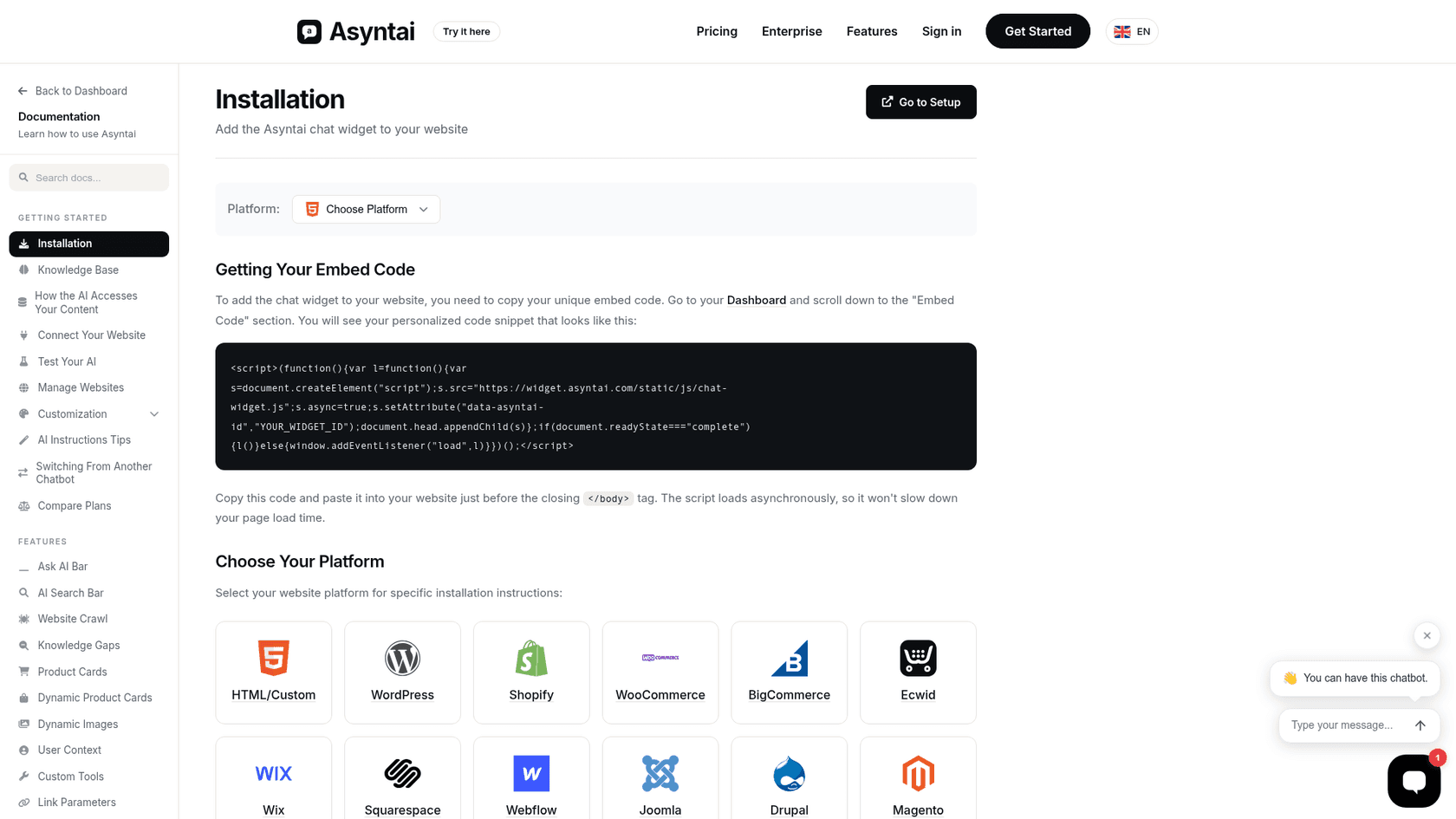Select the HTML/Custom platform card
1456x819 pixels.
[x=274, y=673]
